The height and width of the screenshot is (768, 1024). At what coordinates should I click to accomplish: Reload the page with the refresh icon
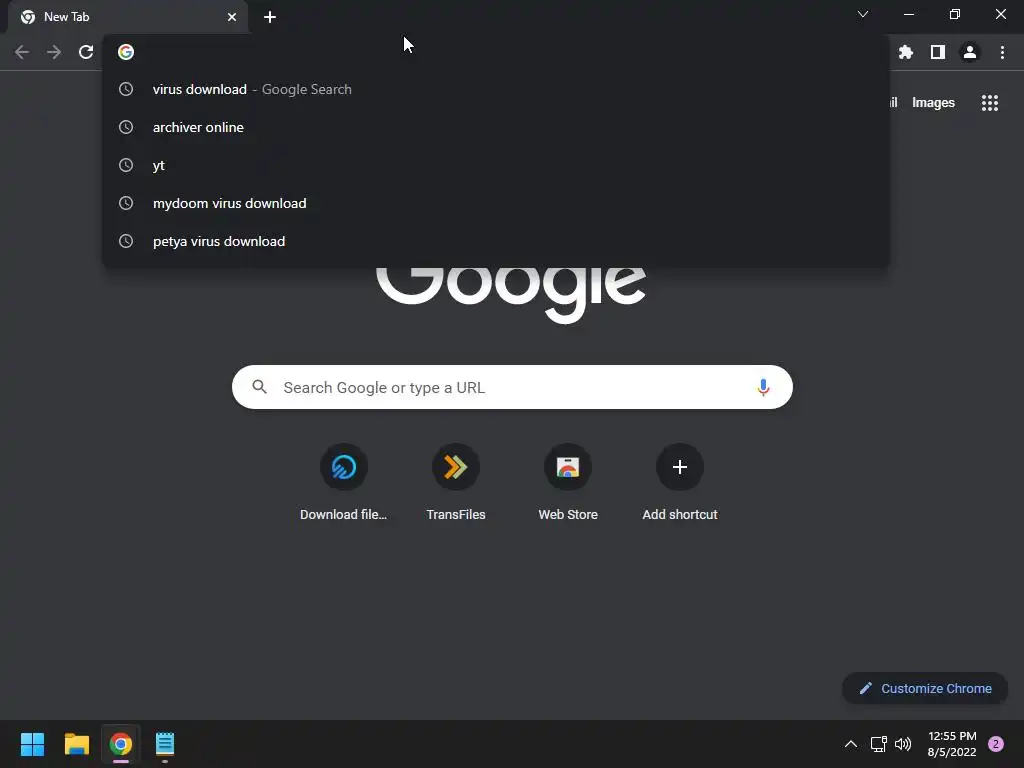tap(86, 52)
